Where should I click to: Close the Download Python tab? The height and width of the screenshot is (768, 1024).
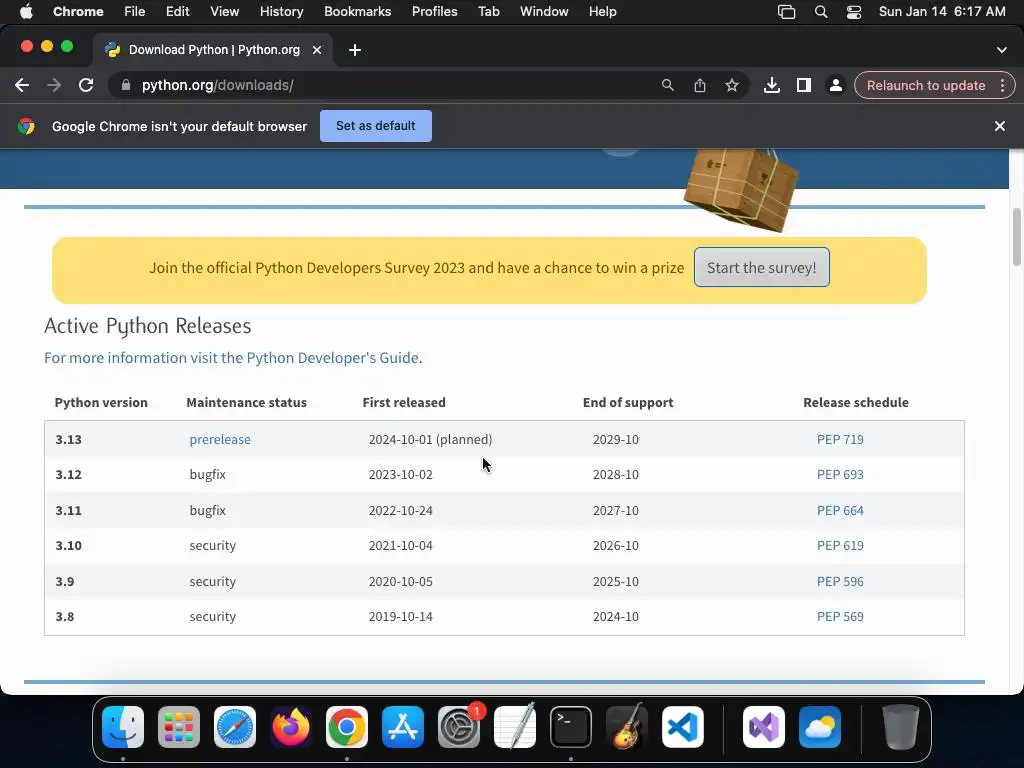point(317,50)
